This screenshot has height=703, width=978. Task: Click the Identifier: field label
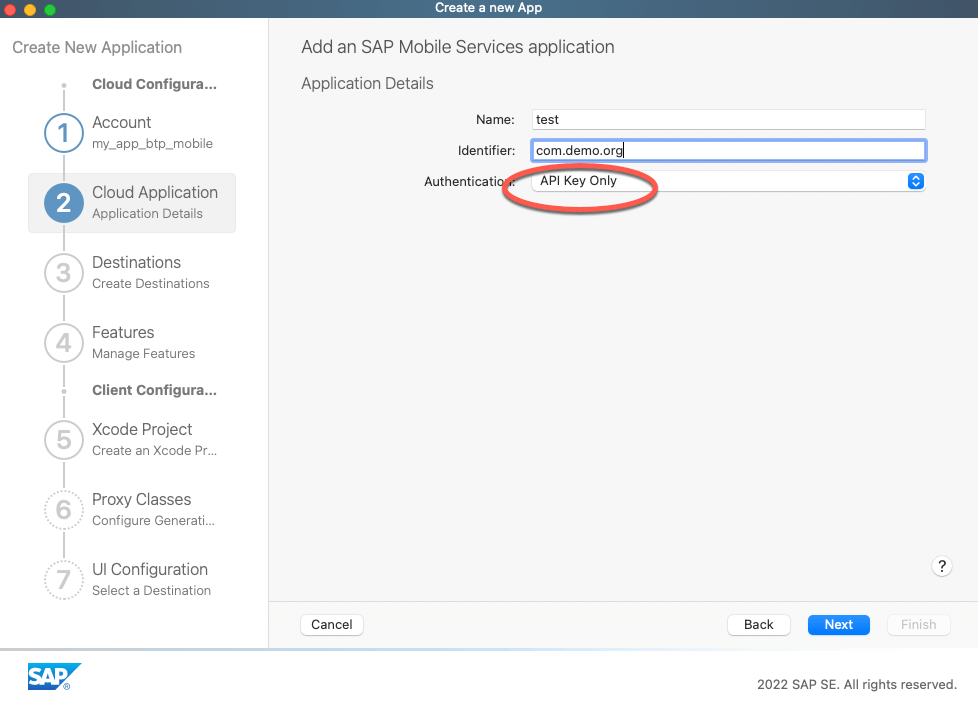[x=487, y=150]
